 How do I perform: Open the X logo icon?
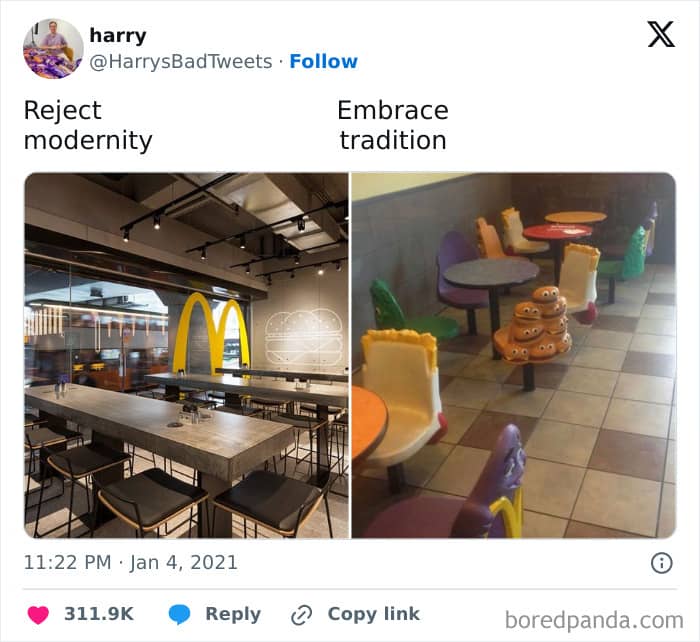point(661,33)
